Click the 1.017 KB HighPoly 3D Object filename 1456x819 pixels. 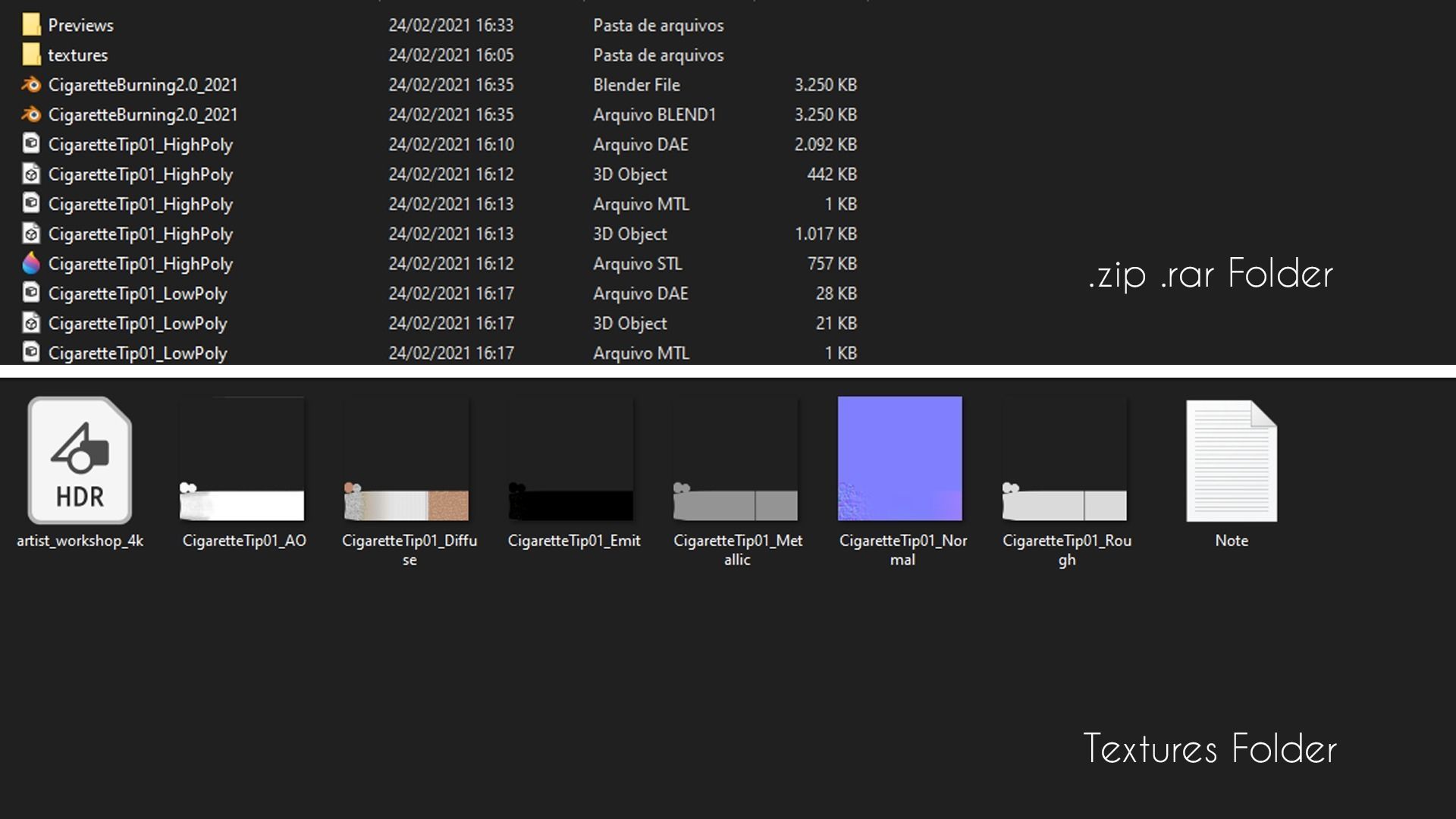[140, 234]
